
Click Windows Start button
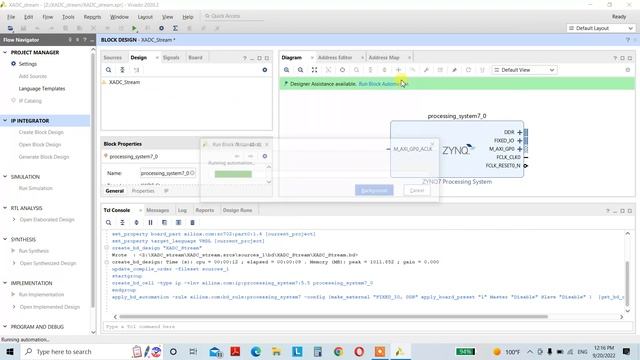point(10,351)
